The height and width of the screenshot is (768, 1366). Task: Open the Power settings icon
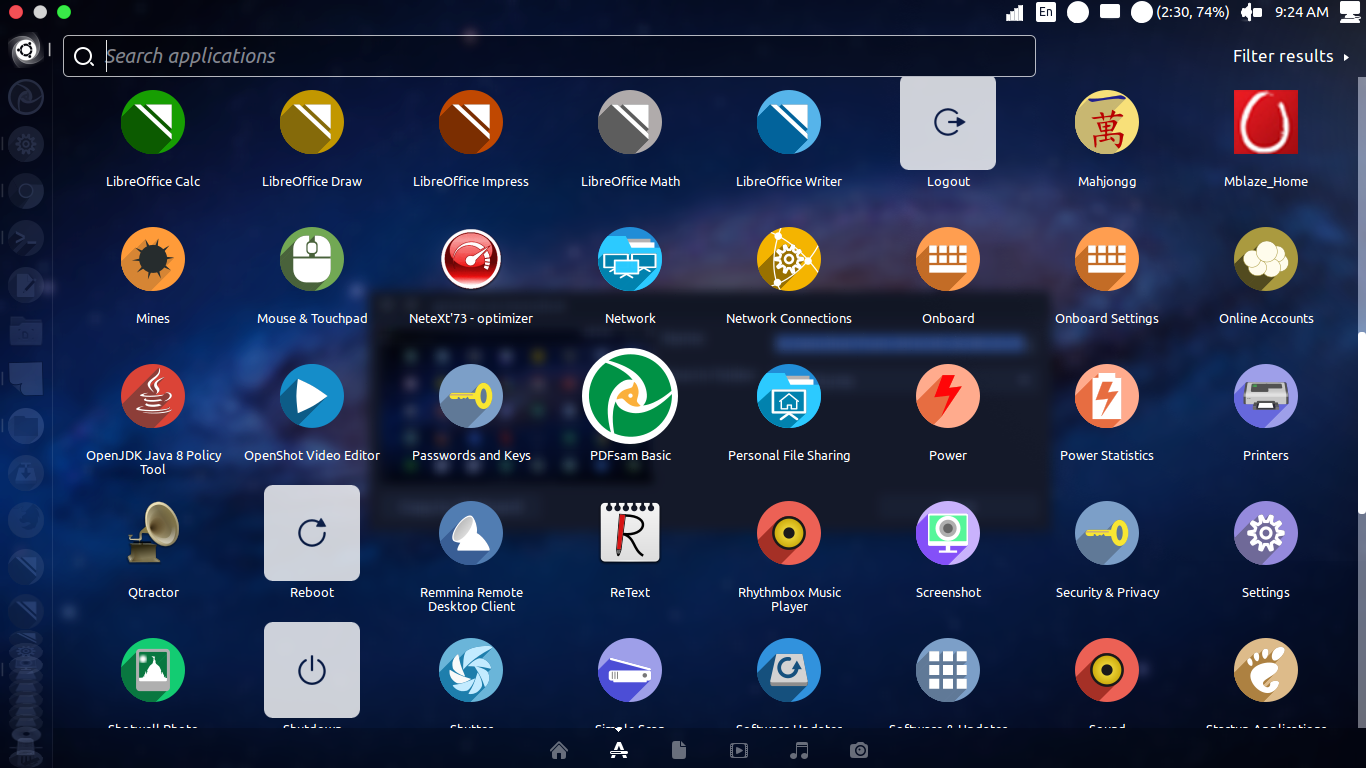pos(948,396)
